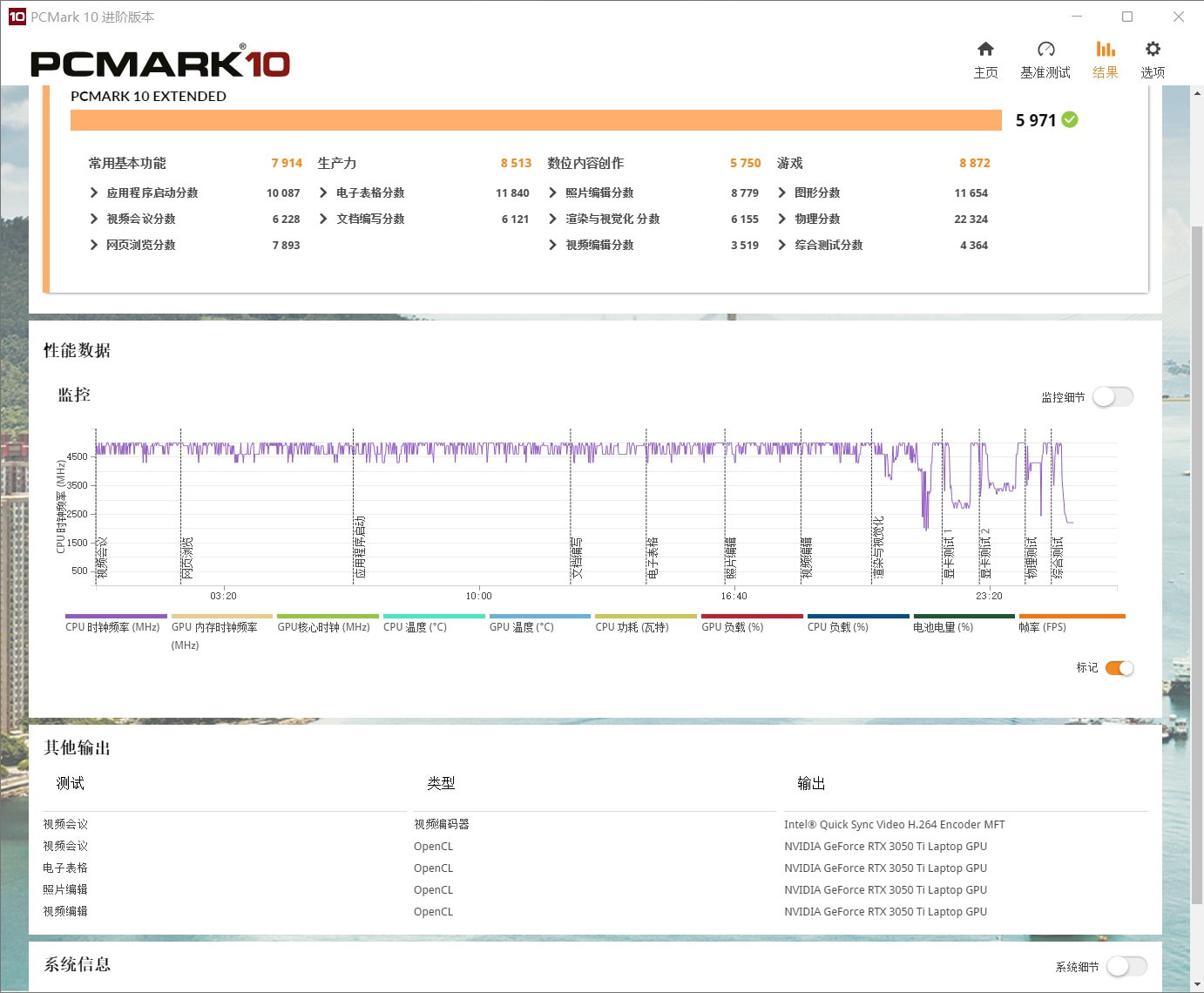The image size is (1204, 993).
Task: Click the PCMark 10 app icon in title bar
Action: tap(17, 17)
